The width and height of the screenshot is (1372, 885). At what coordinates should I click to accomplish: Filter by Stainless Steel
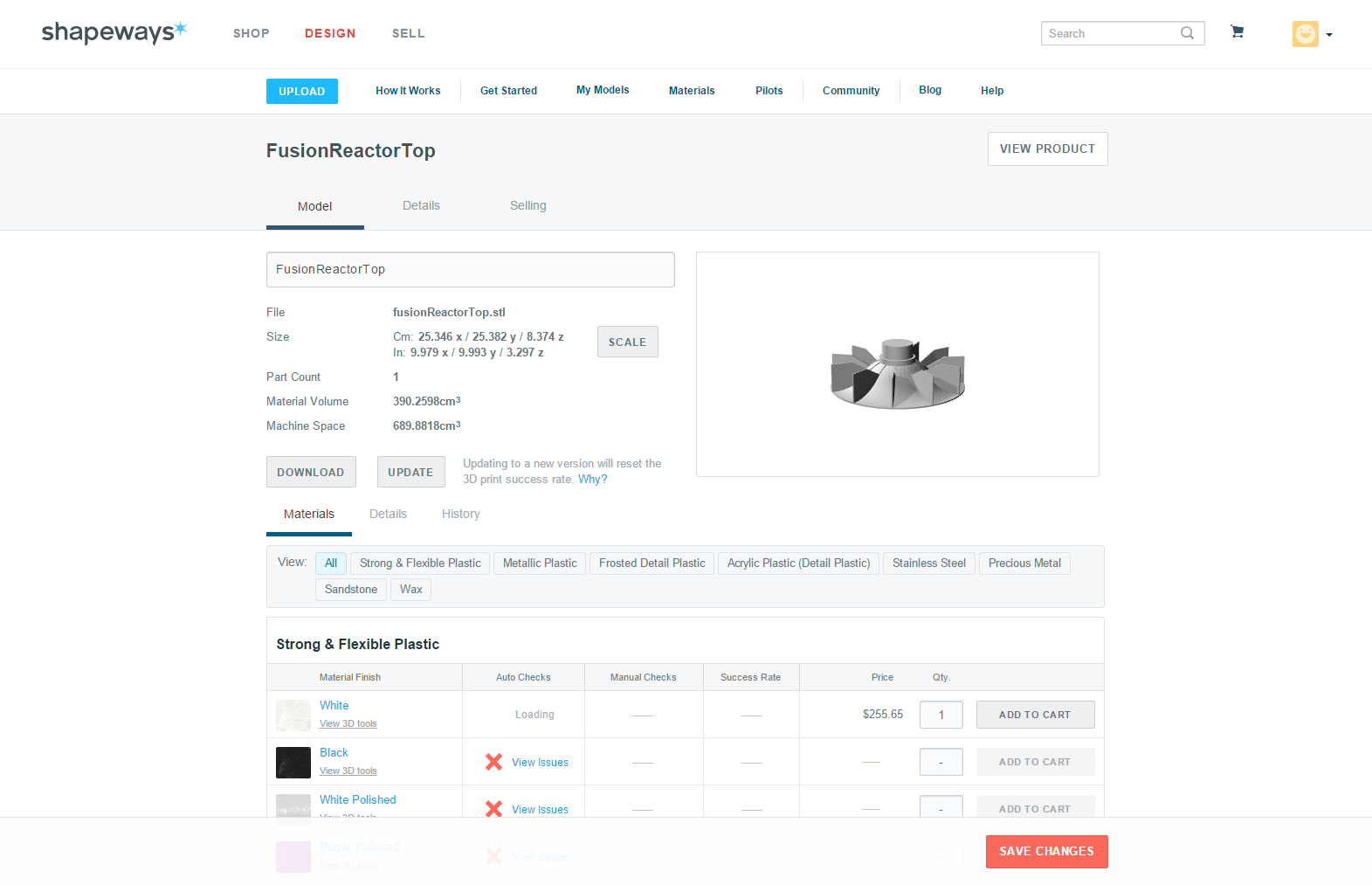[x=928, y=563]
